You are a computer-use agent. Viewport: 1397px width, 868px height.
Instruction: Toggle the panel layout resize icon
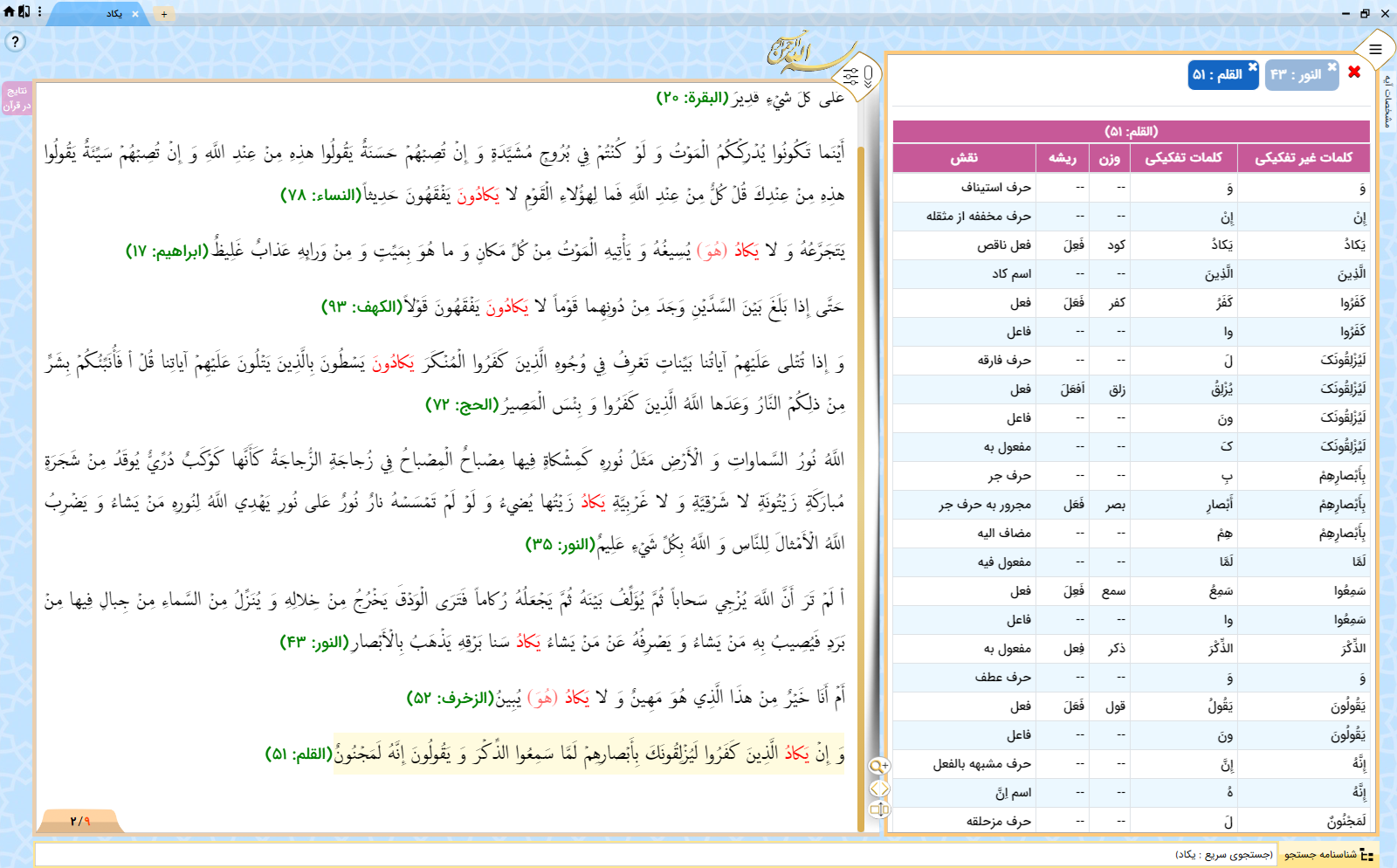[879, 809]
